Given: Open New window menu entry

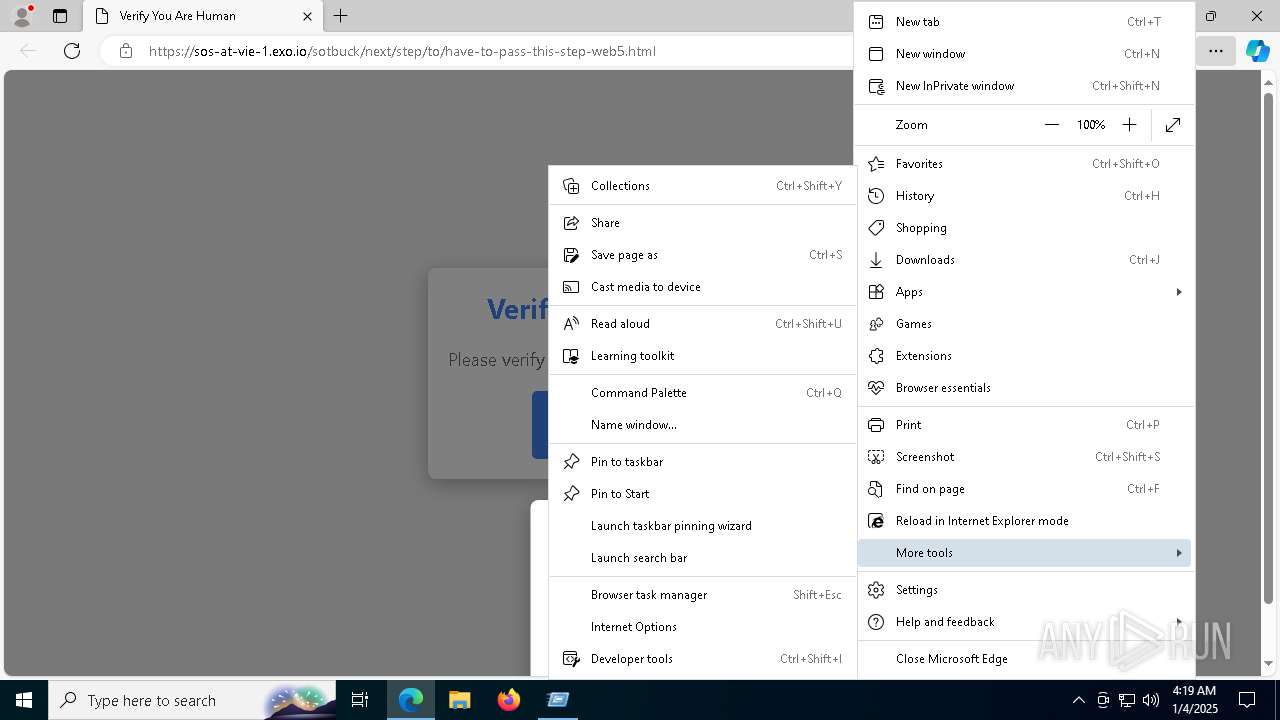Looking at the screenshot, I should click(x=1024, y=54).
